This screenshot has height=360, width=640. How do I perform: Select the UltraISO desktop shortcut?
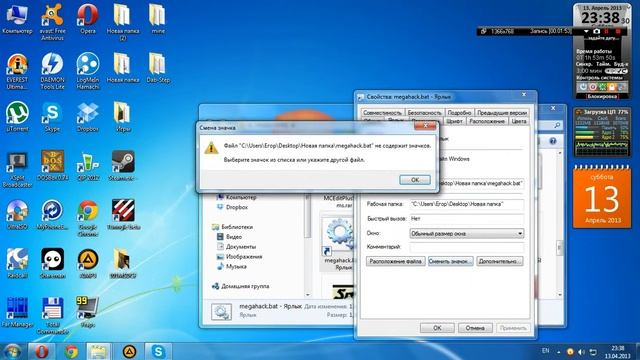coord(17,215)
